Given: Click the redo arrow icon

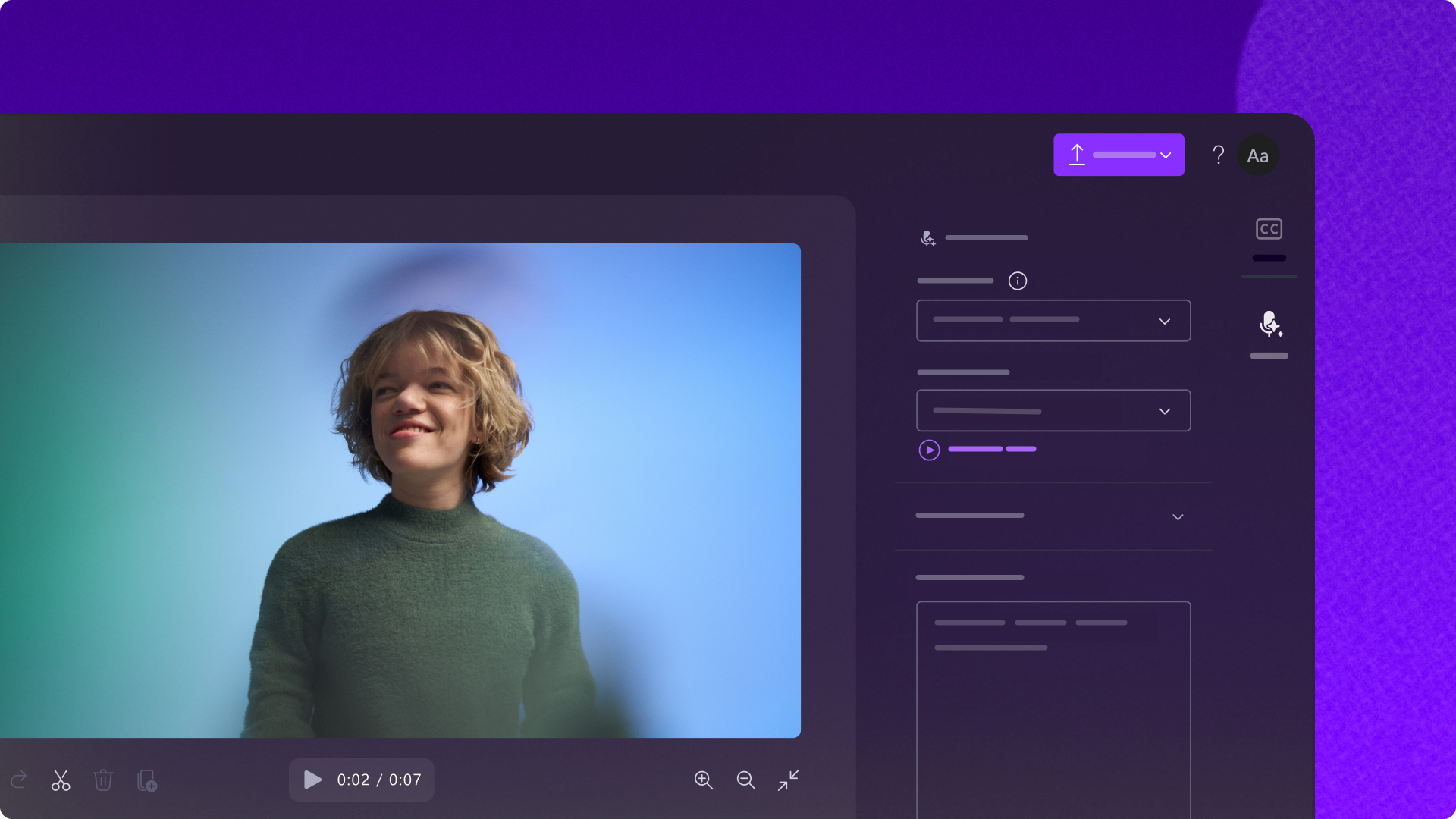Looking at the screenshot, I should click(x=18, y=780).
